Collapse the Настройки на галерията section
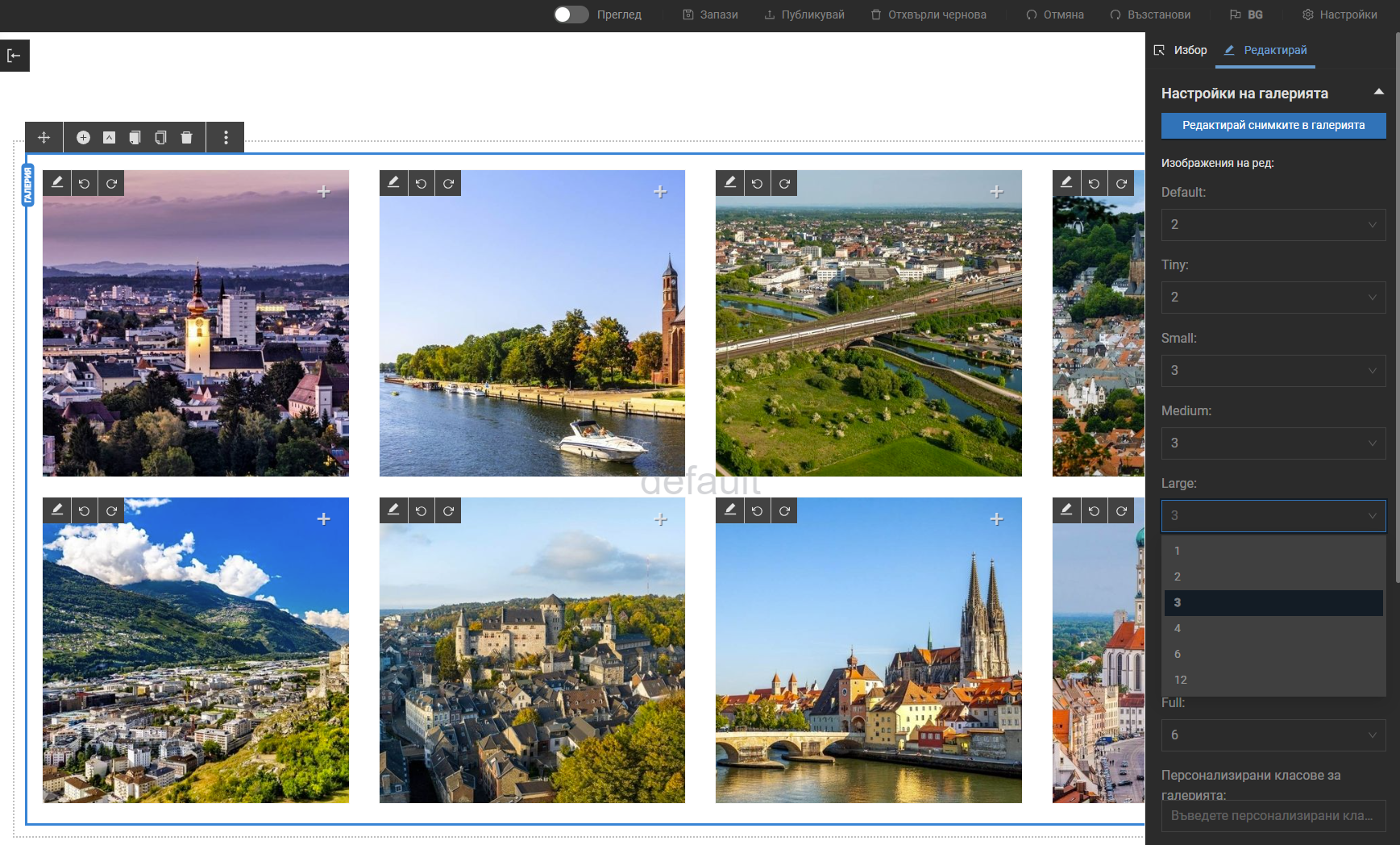The image size is (1400, 845). [x=1378, y=93]
